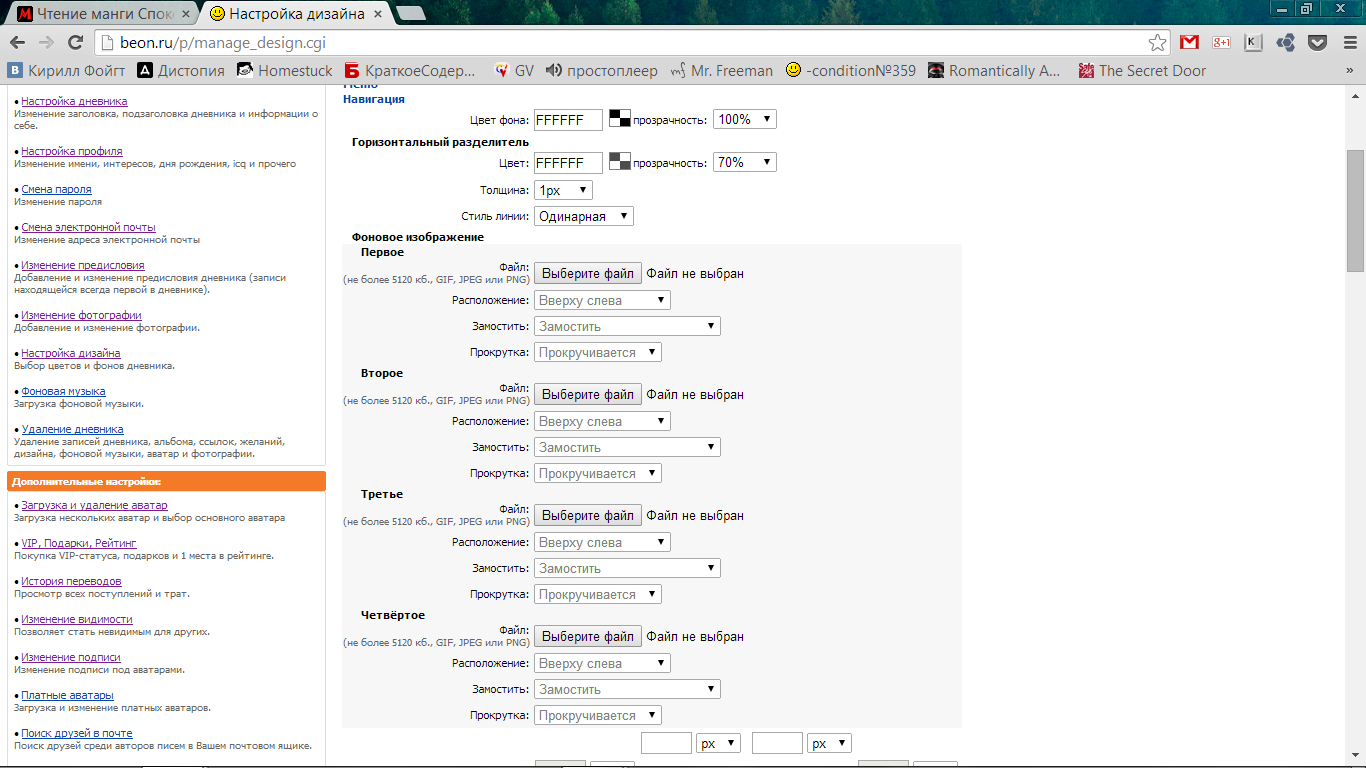Choose file for Четвёртое background image
The width and height of the screenshot is (1366, 768).
588,636
